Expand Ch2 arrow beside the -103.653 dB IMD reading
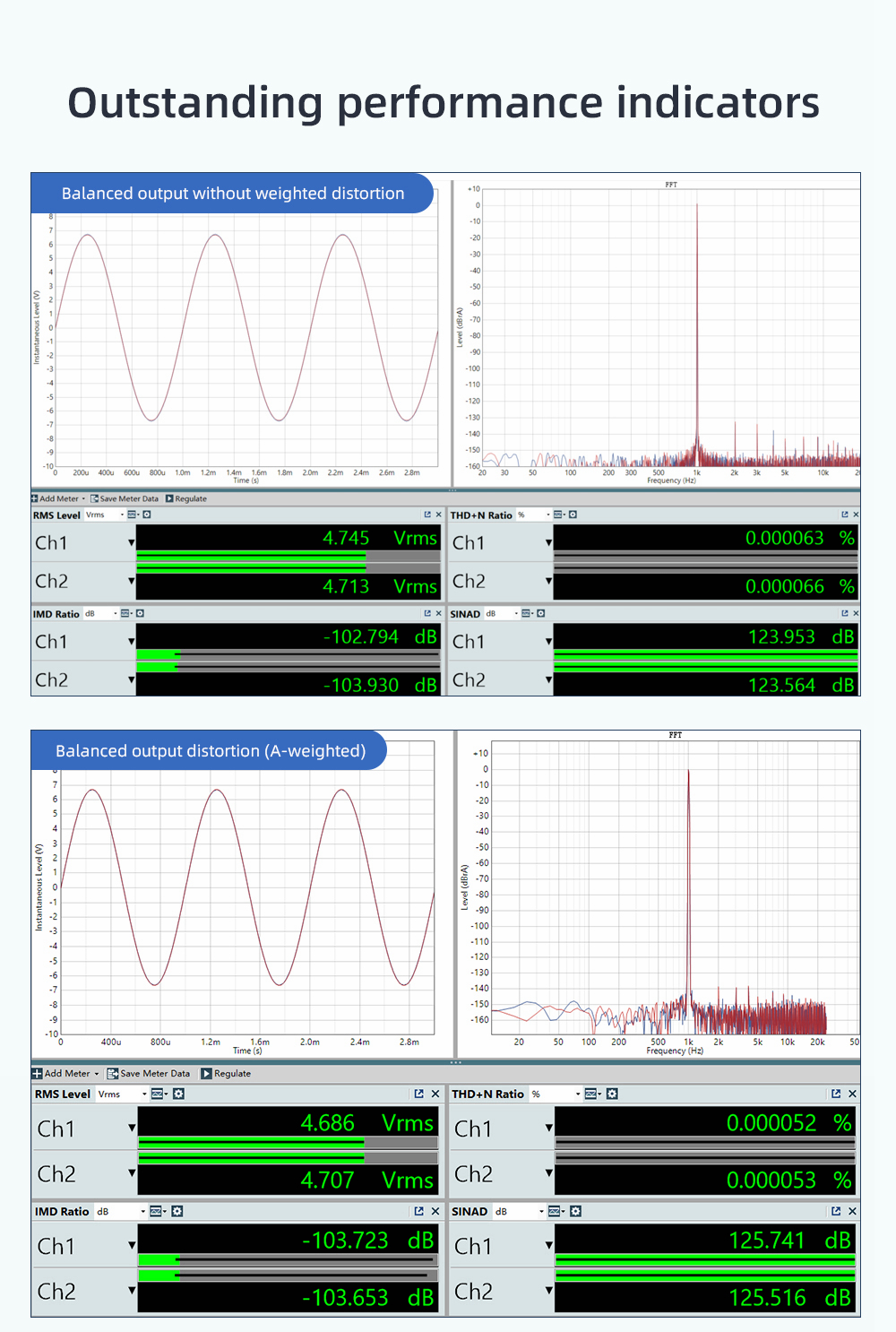896x1332 pixels. pos(132,1291)
